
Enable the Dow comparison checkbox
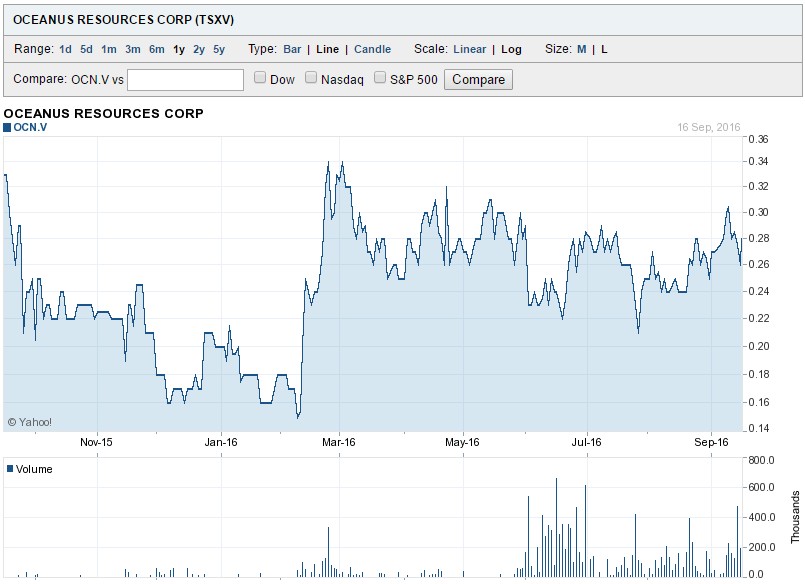click(260, 78)
